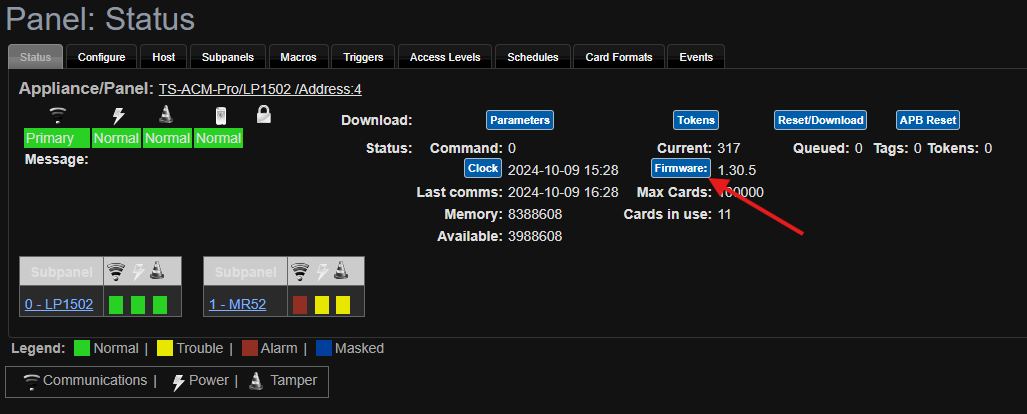Click clock time 2024-10-09 15:28

(563, 170)
